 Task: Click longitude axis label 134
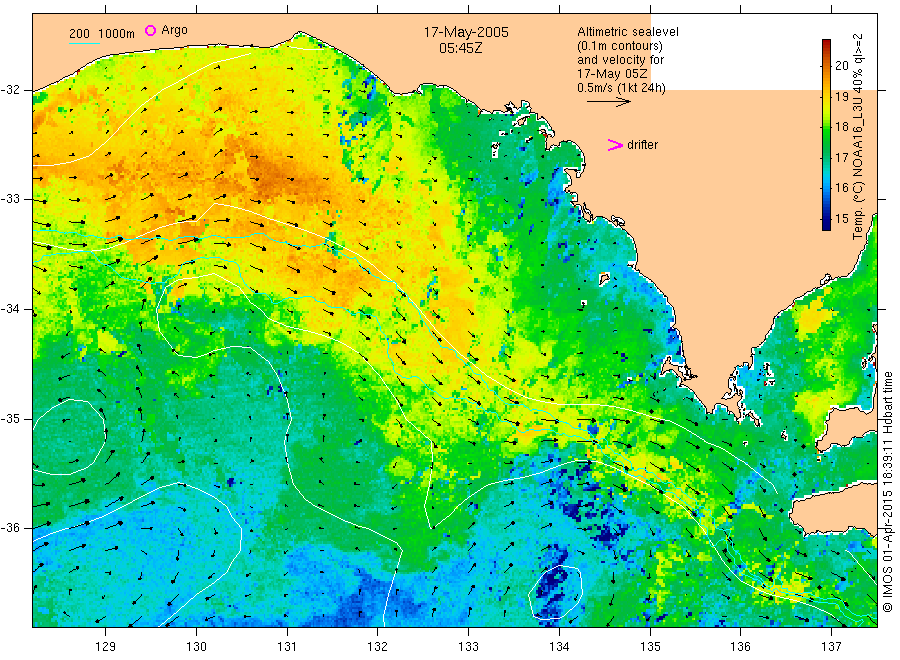click(x=559, y=647)
